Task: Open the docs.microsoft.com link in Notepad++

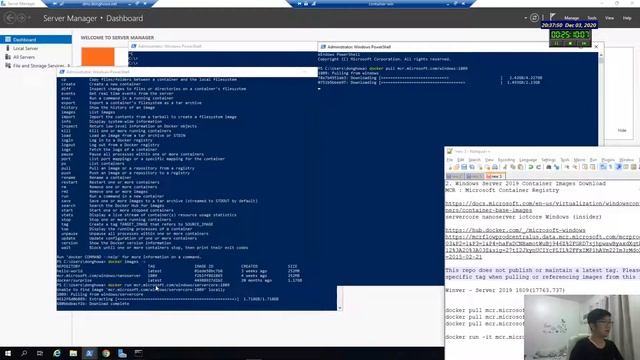Action: 542,207
